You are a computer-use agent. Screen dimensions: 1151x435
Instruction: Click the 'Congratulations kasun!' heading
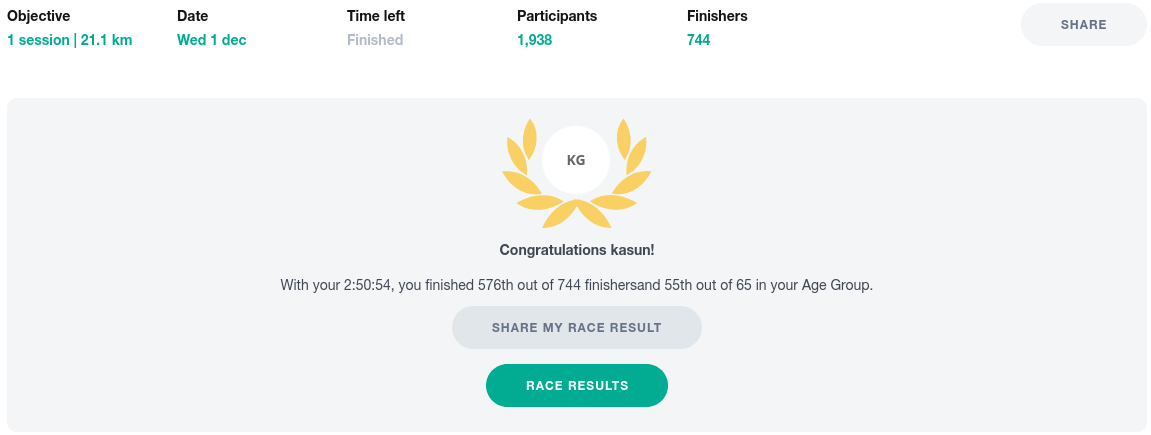pos(576,250)
